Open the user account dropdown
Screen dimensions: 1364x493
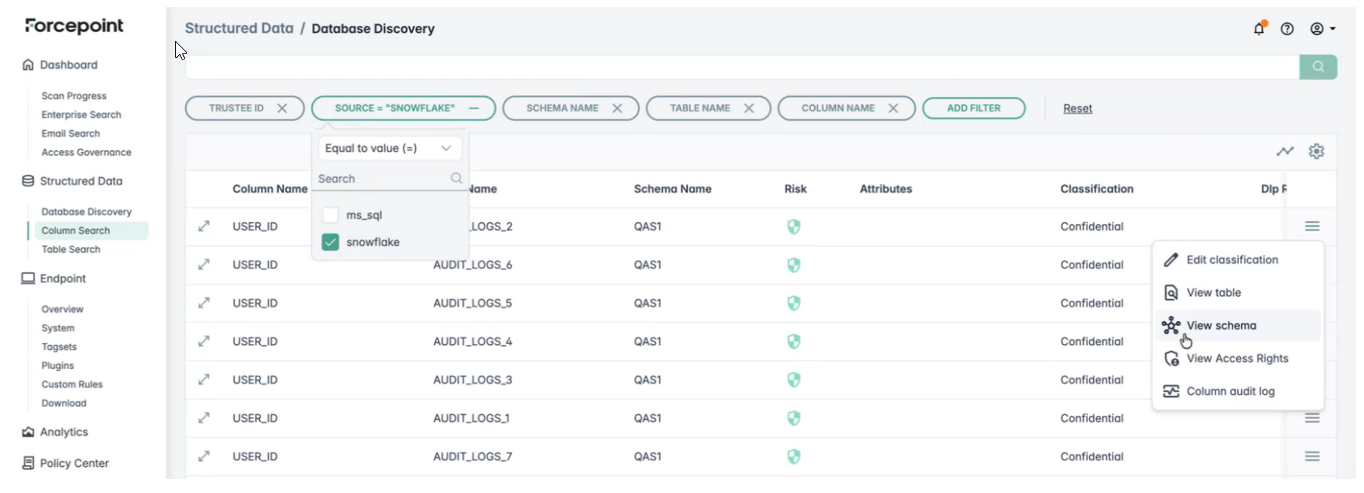(1323, 29)
